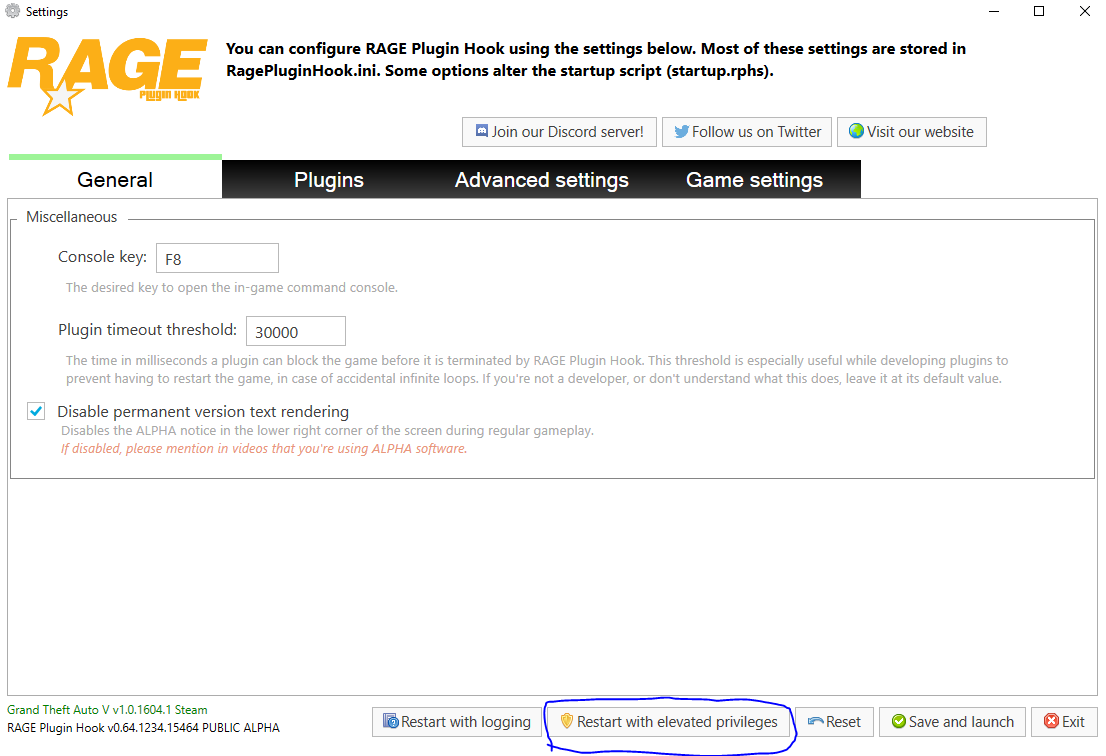Click the Console key field showing F8
The image size is (1106, 756).
pyautogui.click(x=217, y=258)
